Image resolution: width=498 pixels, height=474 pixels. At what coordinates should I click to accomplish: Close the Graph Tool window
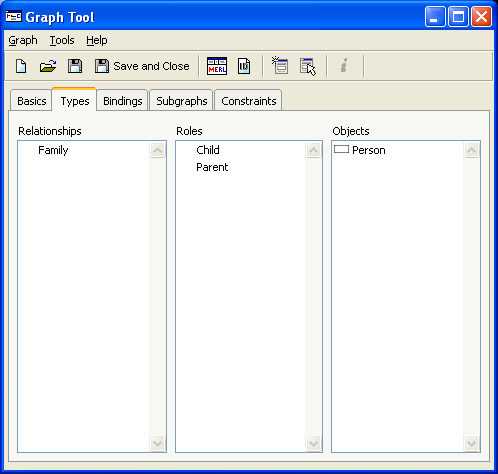(x=481, y=17)
